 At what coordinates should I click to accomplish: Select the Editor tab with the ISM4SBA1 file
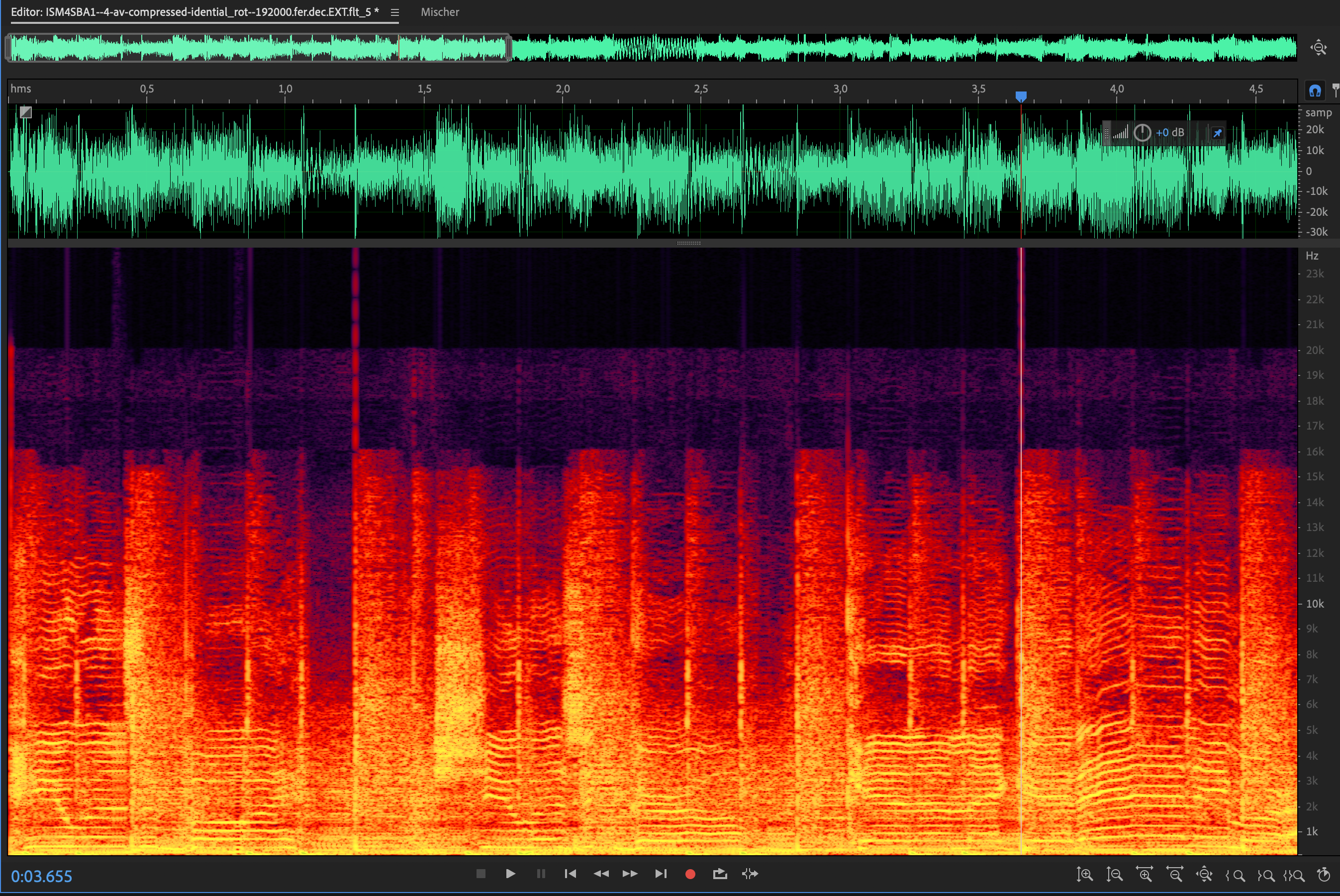point(194,12)
